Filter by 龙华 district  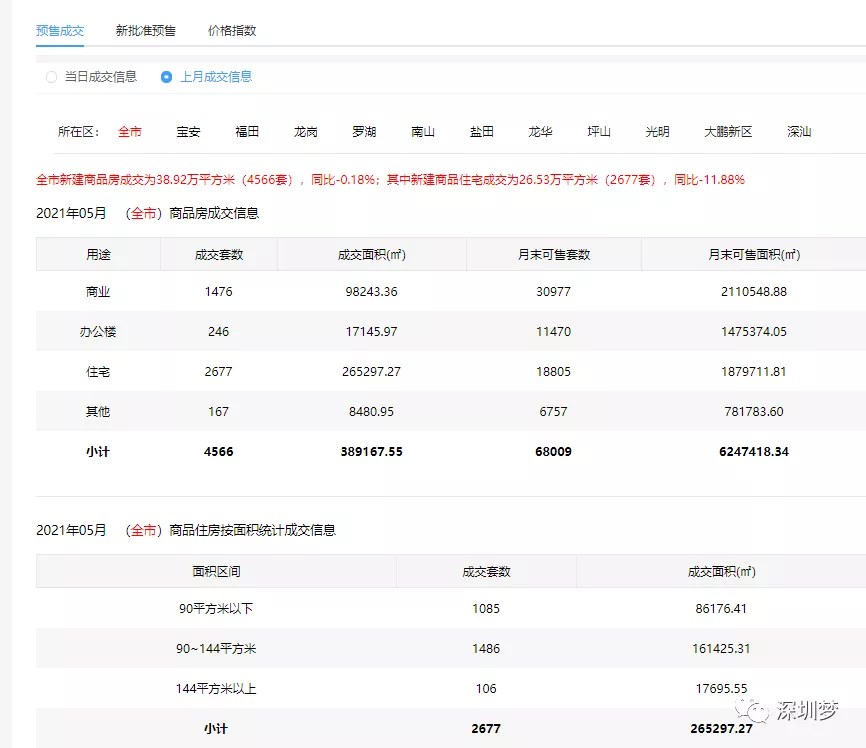point(540,131)
